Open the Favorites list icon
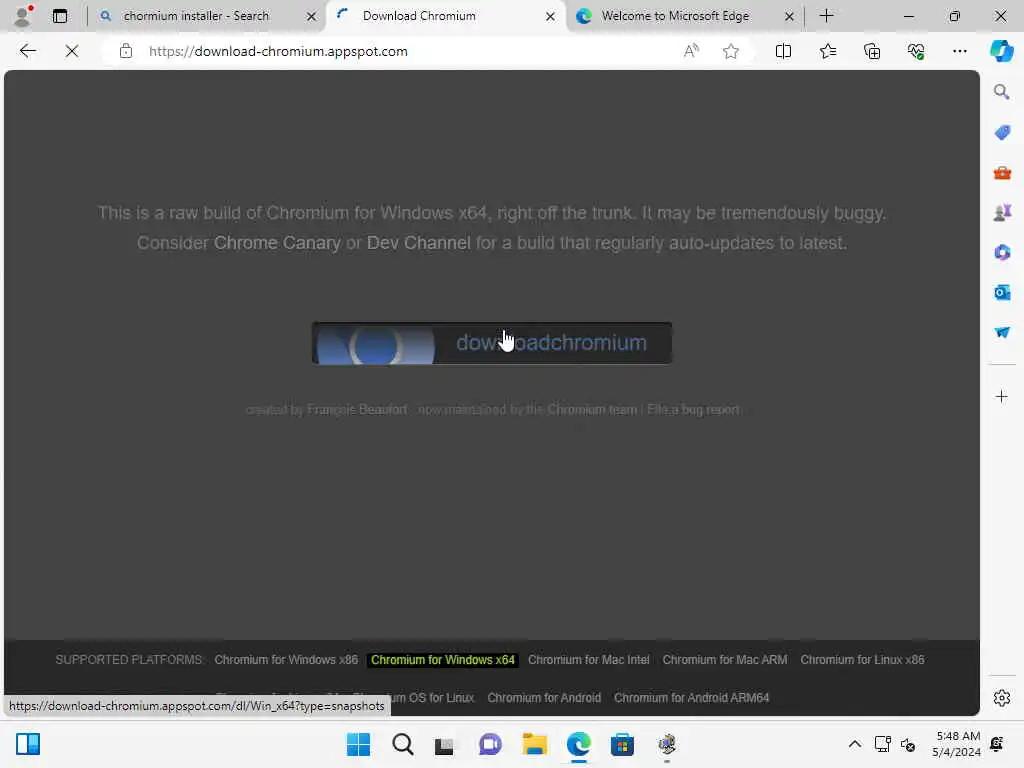 point(827,51)
